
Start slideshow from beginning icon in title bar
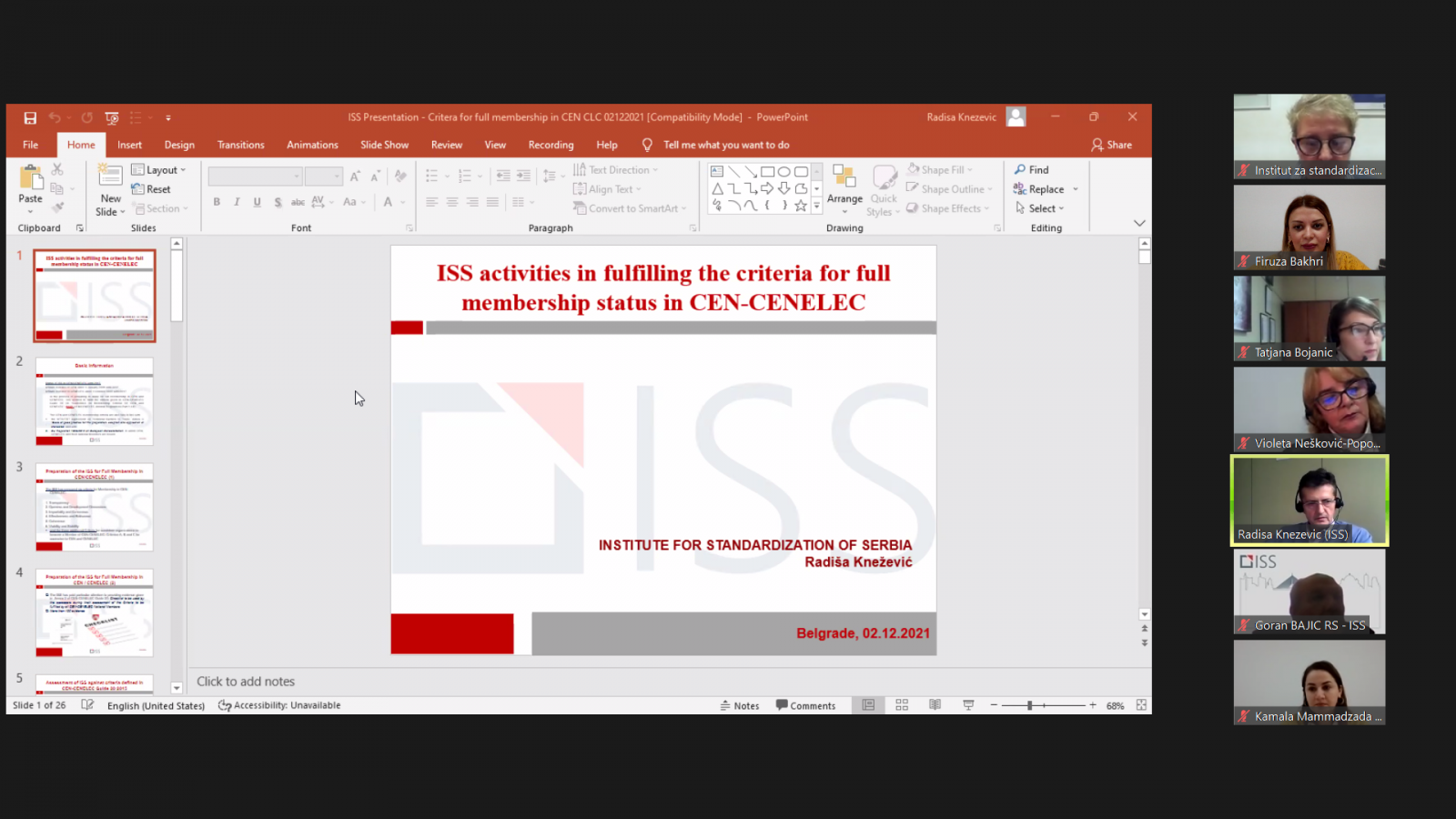(x=112, y=117)
